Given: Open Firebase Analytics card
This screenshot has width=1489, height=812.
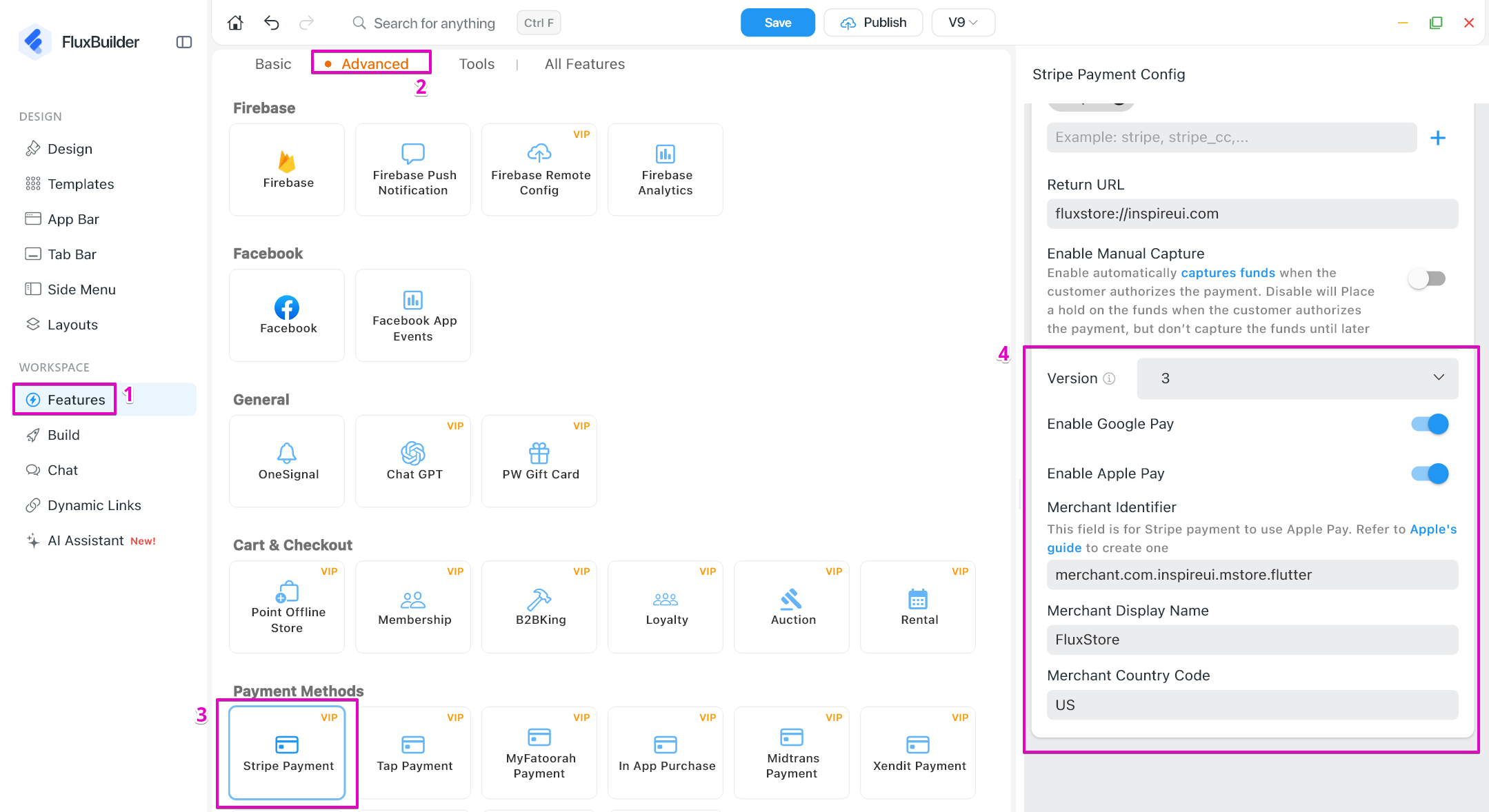Looking at the screenshot, I should pyautogui.click(x=666, y=170).
